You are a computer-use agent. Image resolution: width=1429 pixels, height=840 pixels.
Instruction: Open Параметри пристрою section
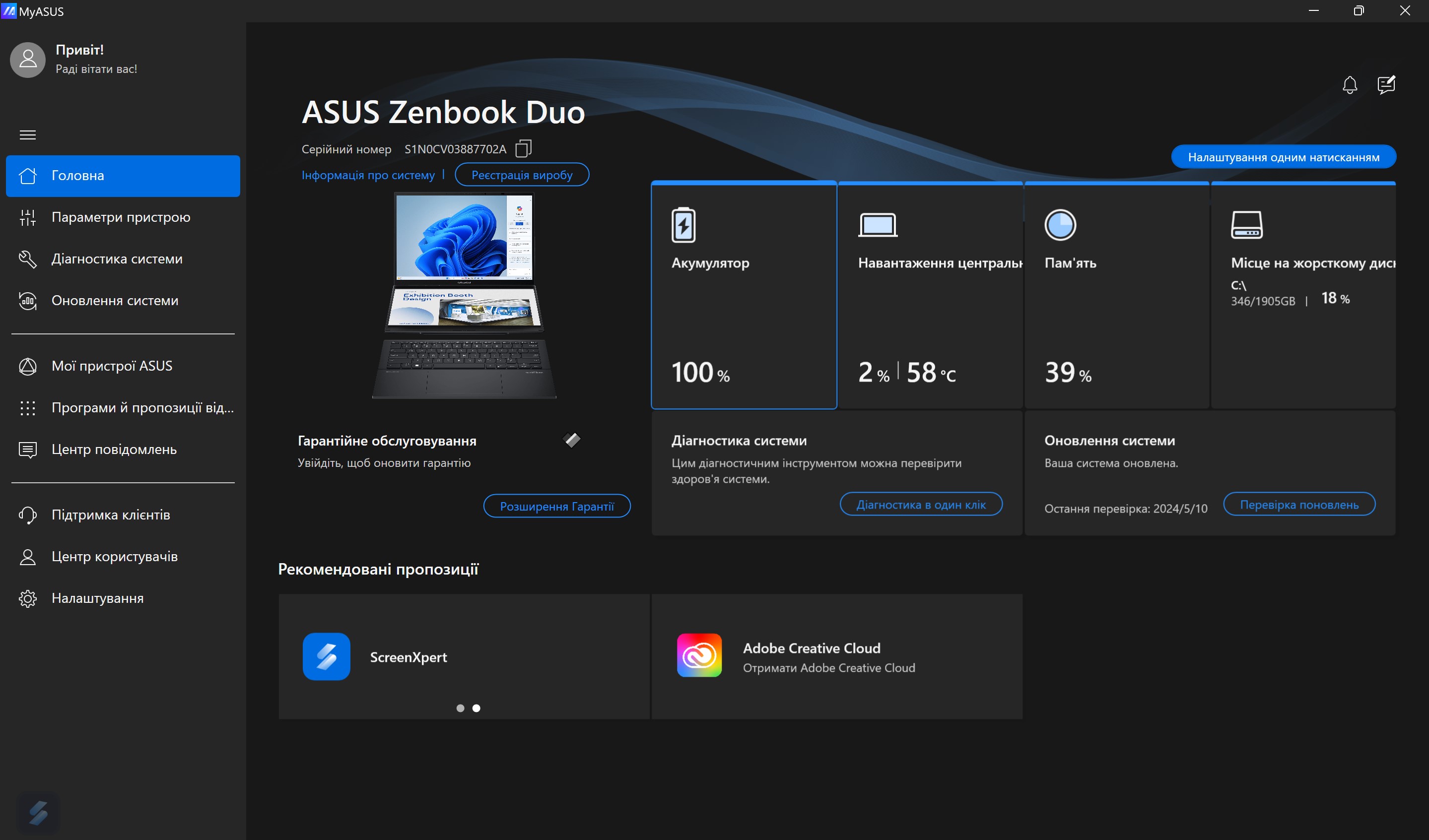pos(123,217)
